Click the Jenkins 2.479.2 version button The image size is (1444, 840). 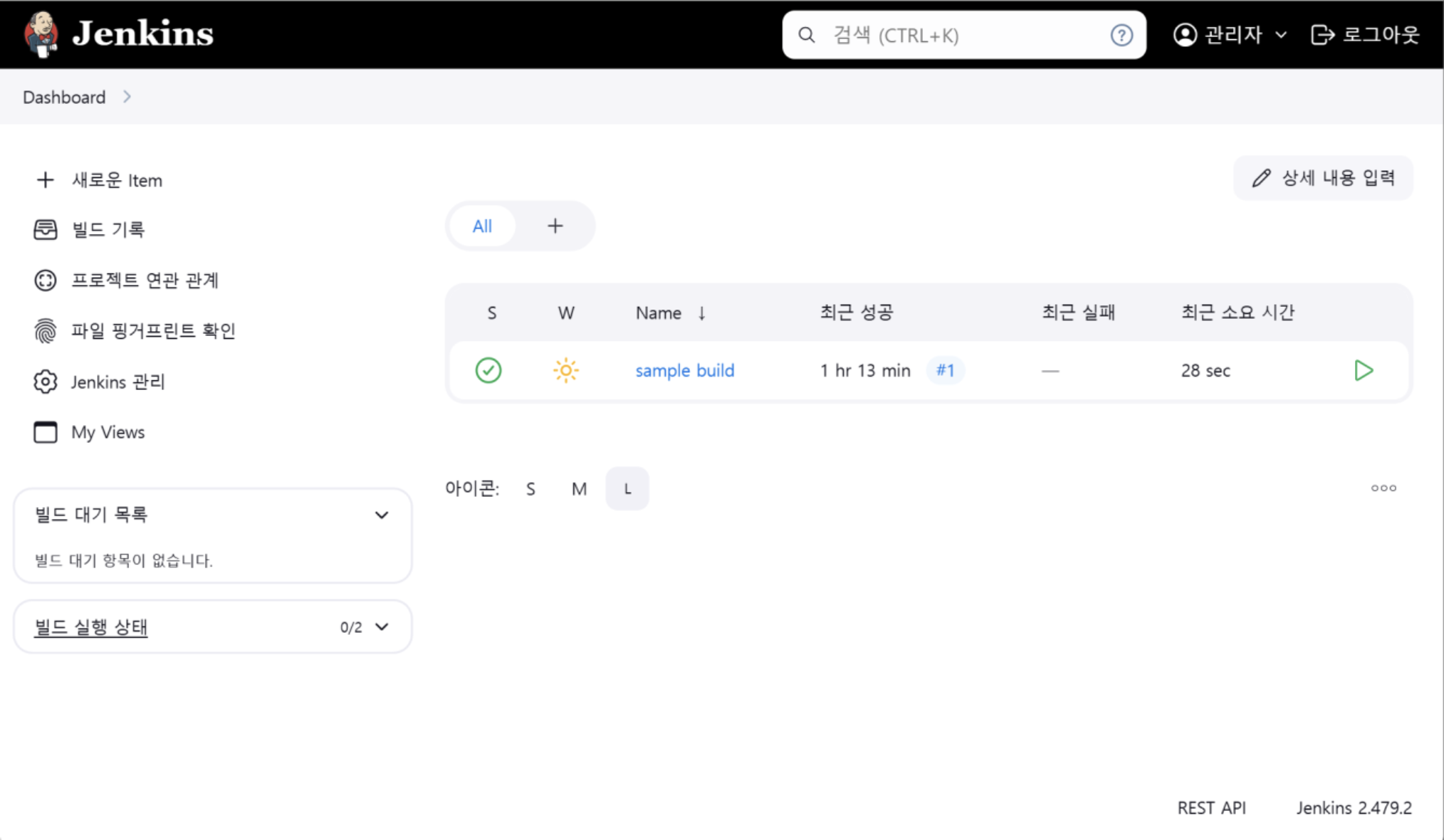pos(1354,808)
